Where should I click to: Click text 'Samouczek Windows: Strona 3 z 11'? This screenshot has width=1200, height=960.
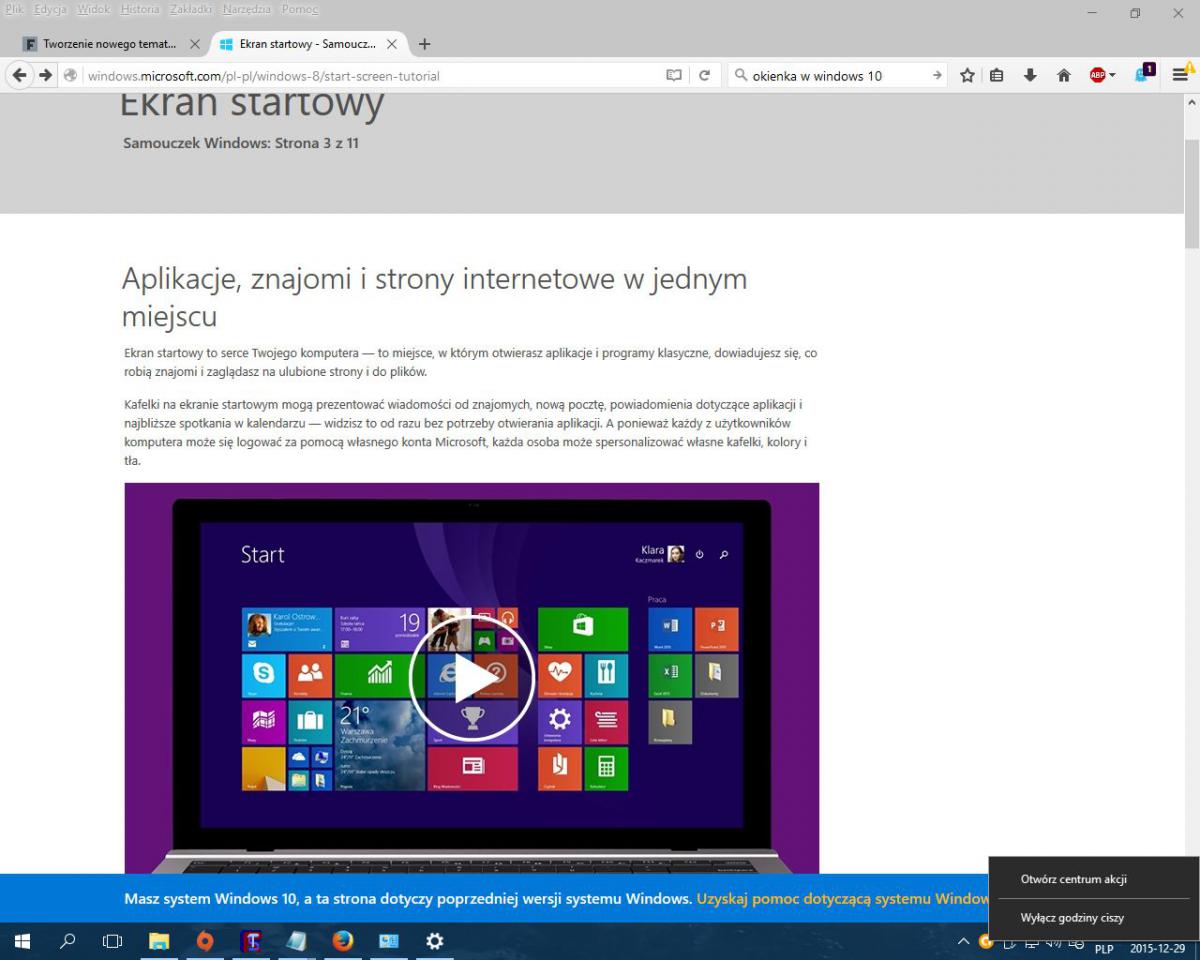(241, 143)
